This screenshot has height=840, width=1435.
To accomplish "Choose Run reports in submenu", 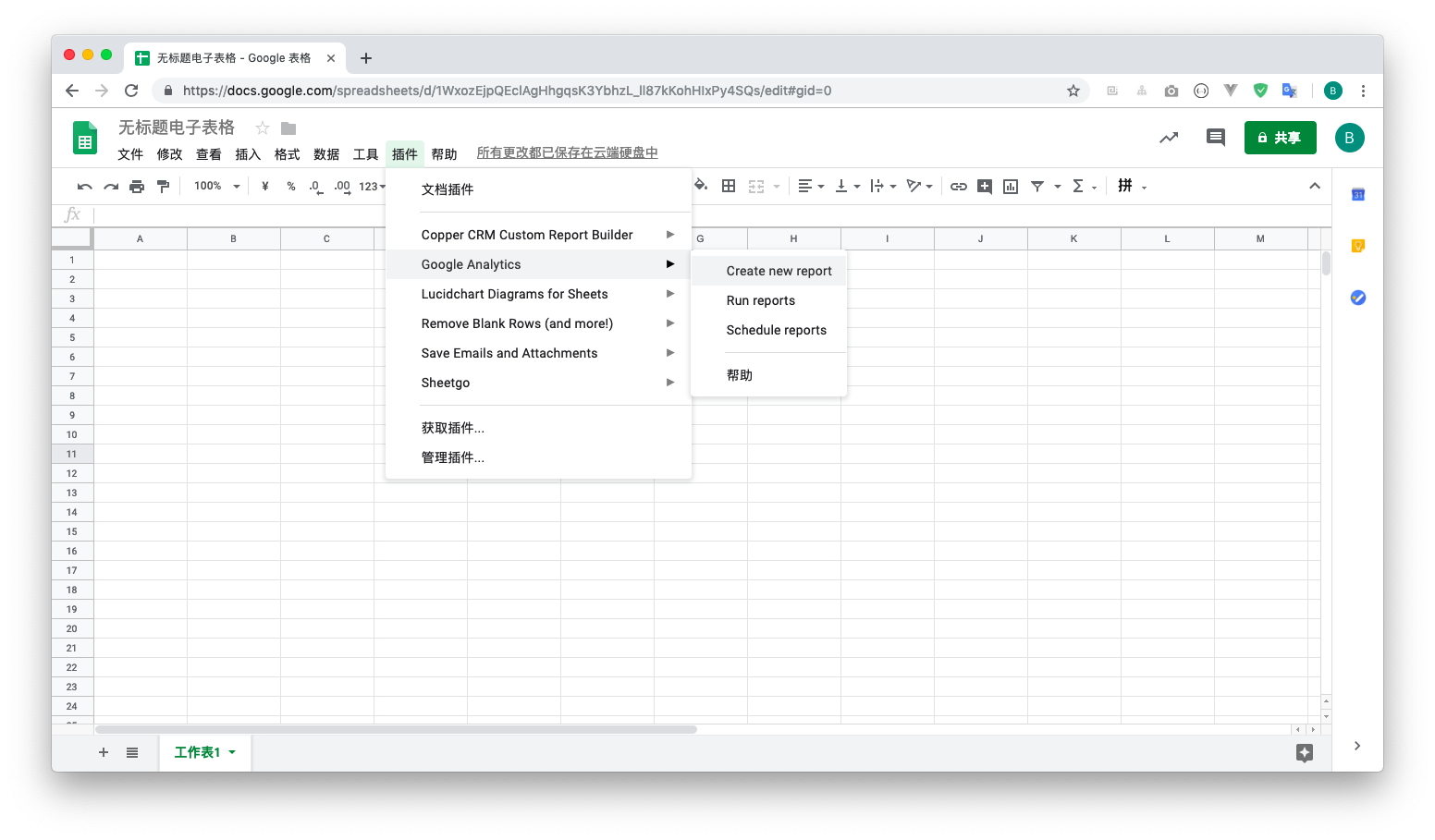I will pos(768,300).
